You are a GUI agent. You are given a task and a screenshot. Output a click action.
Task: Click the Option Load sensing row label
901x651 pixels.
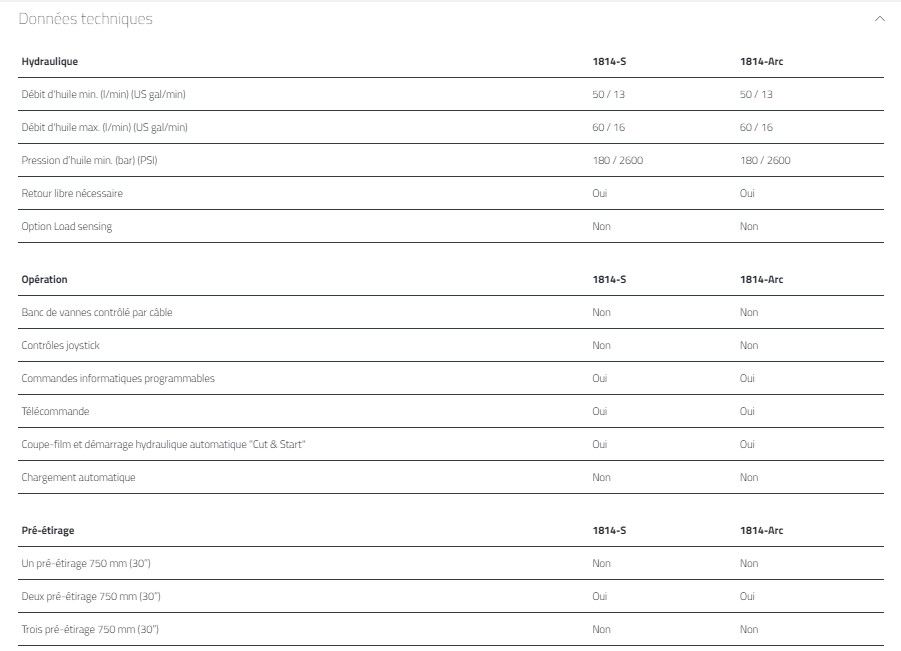pos(67,227)
